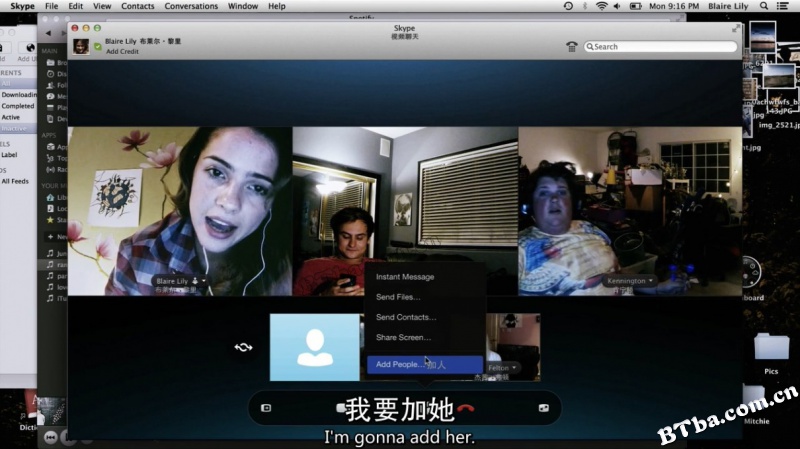Screen dimensions: 800x449
Task: Enter full screen via Skype window's corner arrows
Action: click(x=736, y=29)
